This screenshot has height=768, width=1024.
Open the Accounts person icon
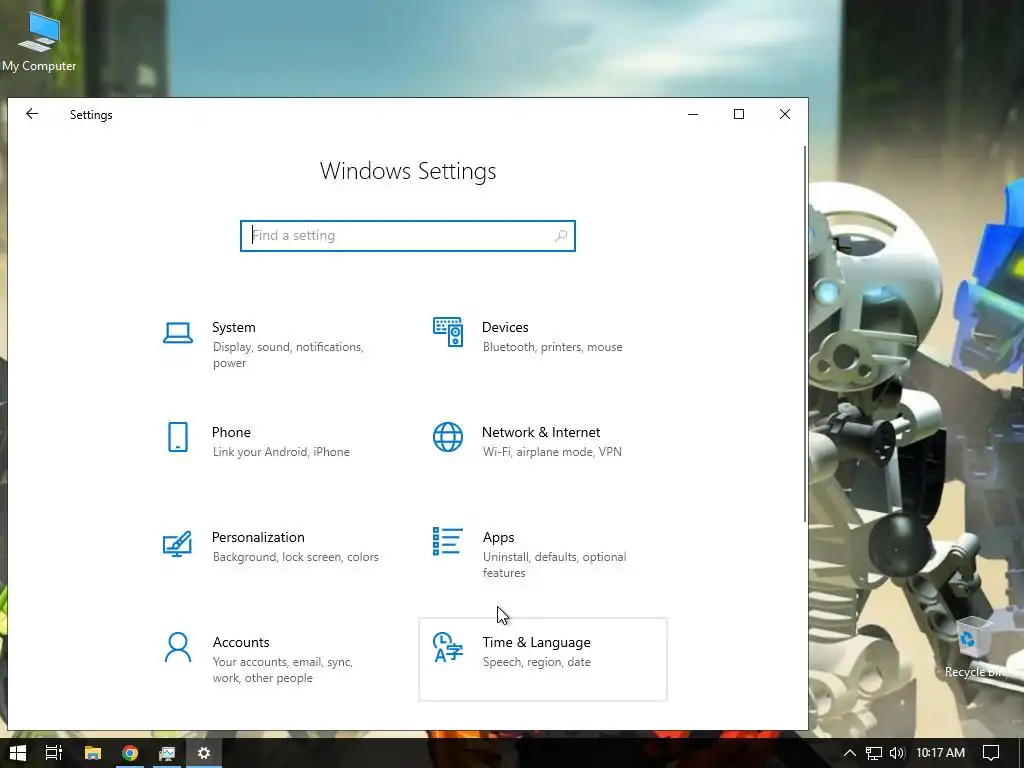click(178, 647)
